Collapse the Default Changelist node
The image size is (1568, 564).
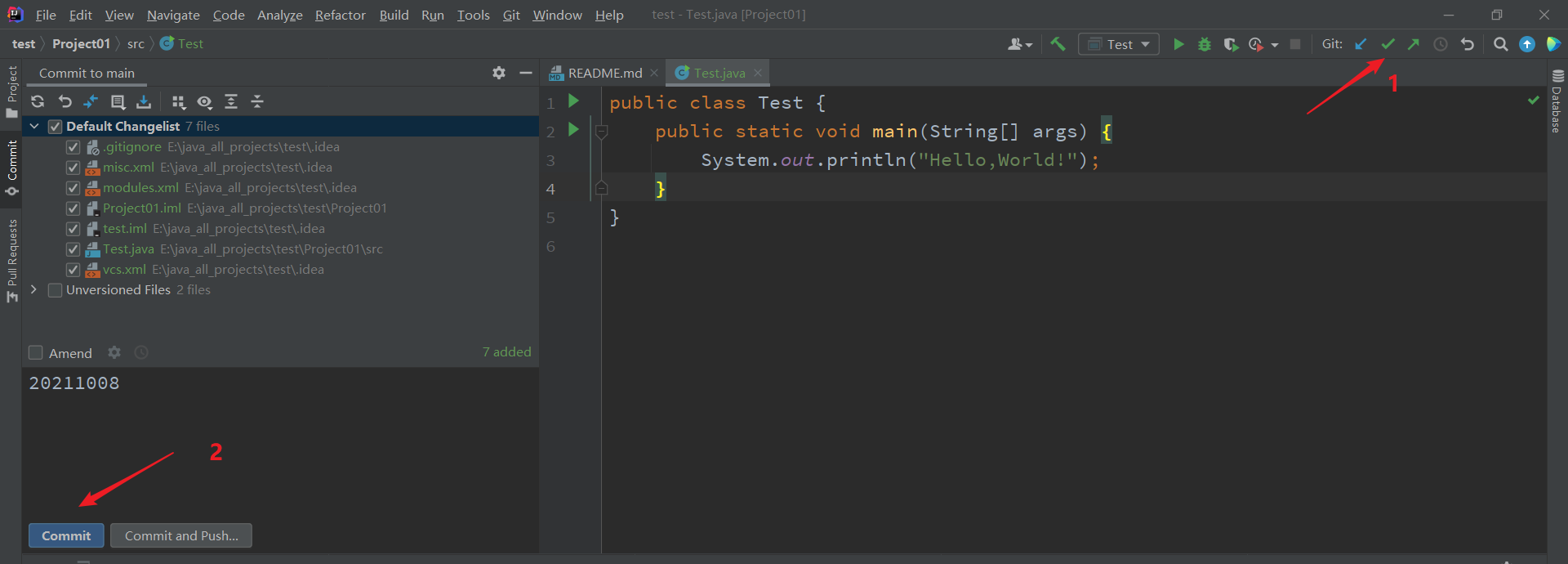point(34,126)
